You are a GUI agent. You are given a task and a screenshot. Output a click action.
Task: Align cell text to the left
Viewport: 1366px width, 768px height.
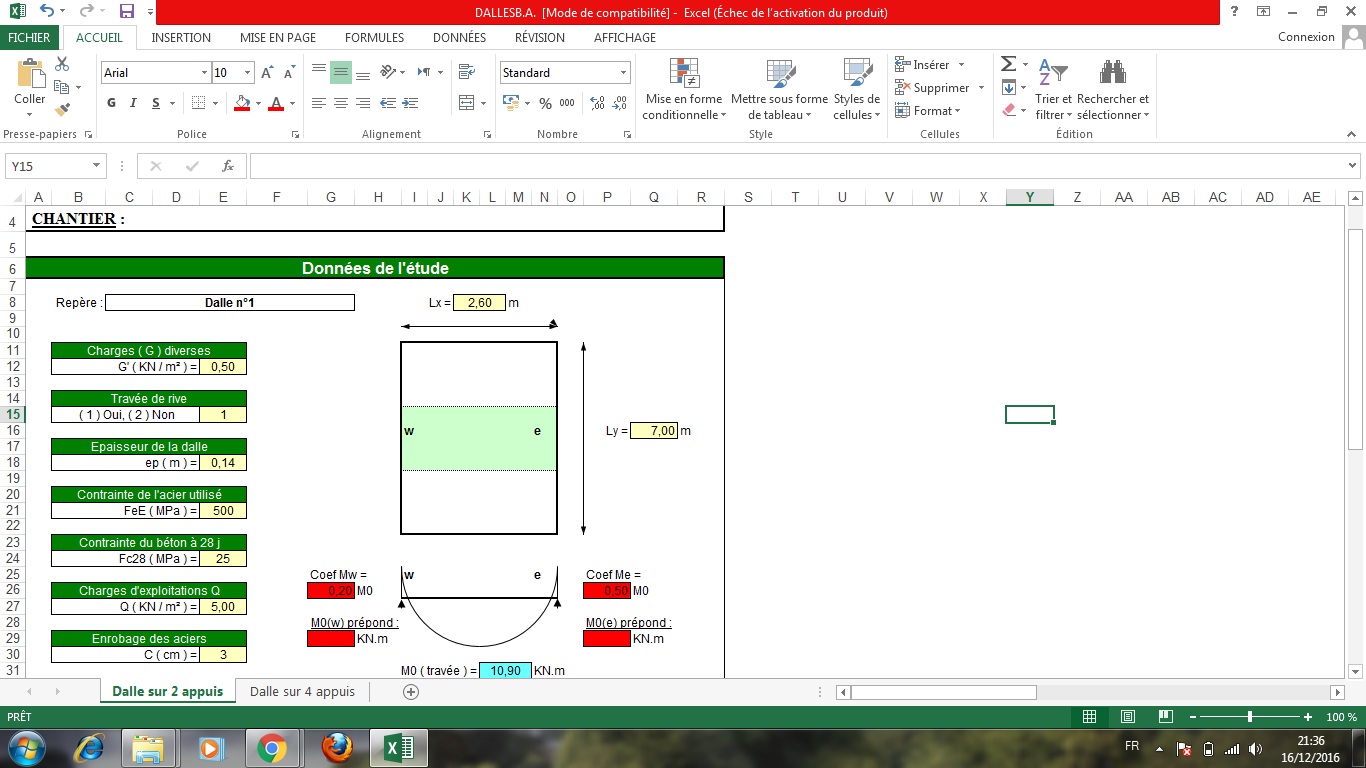(319, 103)
